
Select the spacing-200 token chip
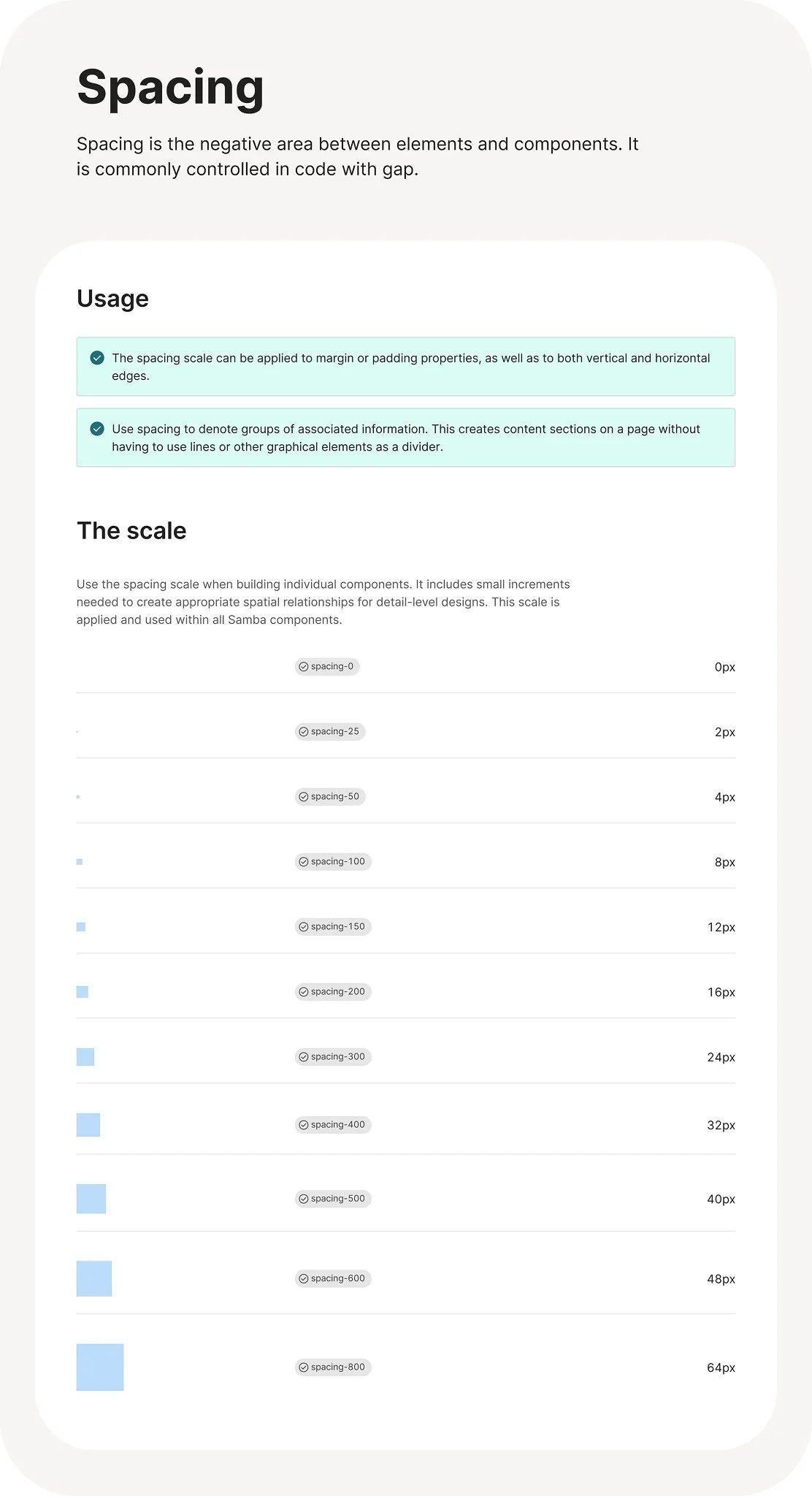[333, 992]
